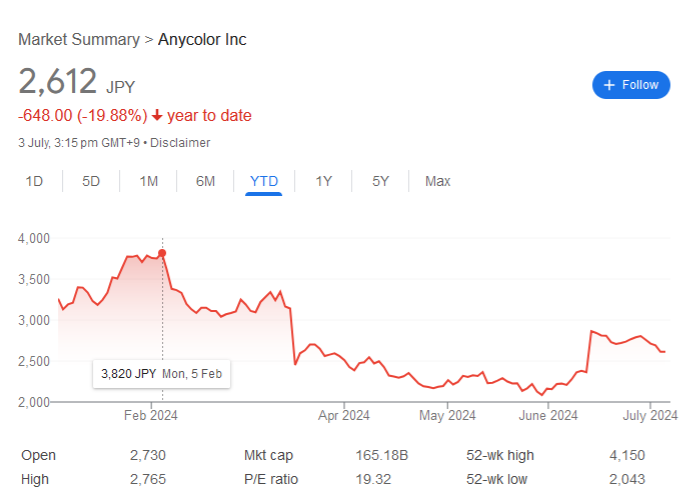Click the 52-wk high value 4,150
Screen dimensions: 700x491
point(627,455)
